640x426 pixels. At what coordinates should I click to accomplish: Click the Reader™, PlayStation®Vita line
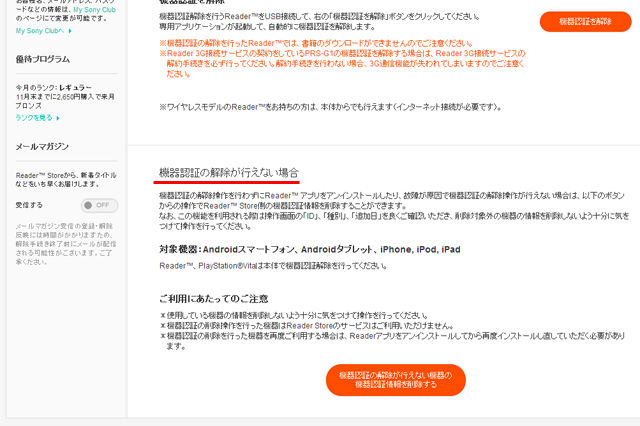273,266
